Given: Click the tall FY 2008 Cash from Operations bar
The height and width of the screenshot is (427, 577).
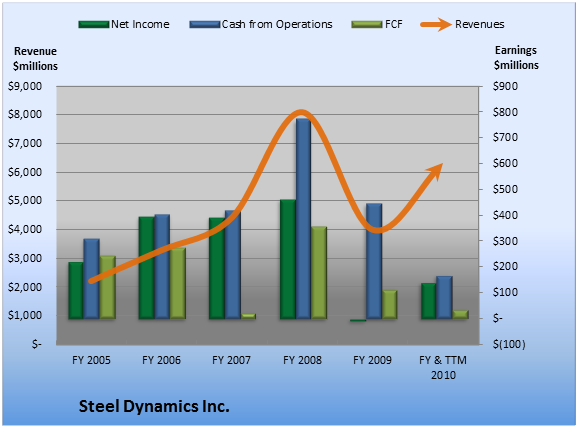Looking at the screenshot, I should pyautogui.click(x=304, y=219).
